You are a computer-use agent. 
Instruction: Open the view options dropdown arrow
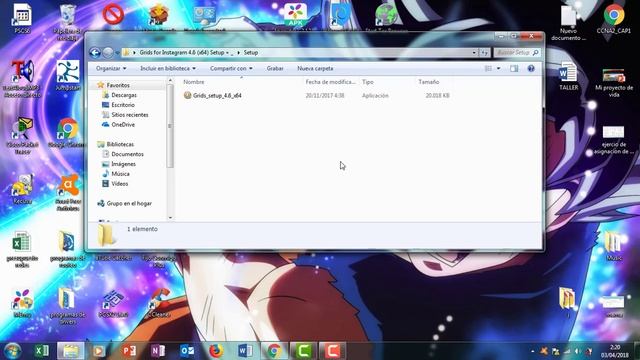tap(498, 69)
